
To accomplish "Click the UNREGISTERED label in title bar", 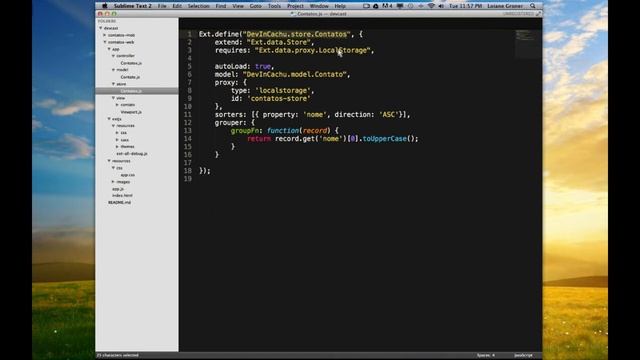I will pyautogui.click(x=518, y=14).
